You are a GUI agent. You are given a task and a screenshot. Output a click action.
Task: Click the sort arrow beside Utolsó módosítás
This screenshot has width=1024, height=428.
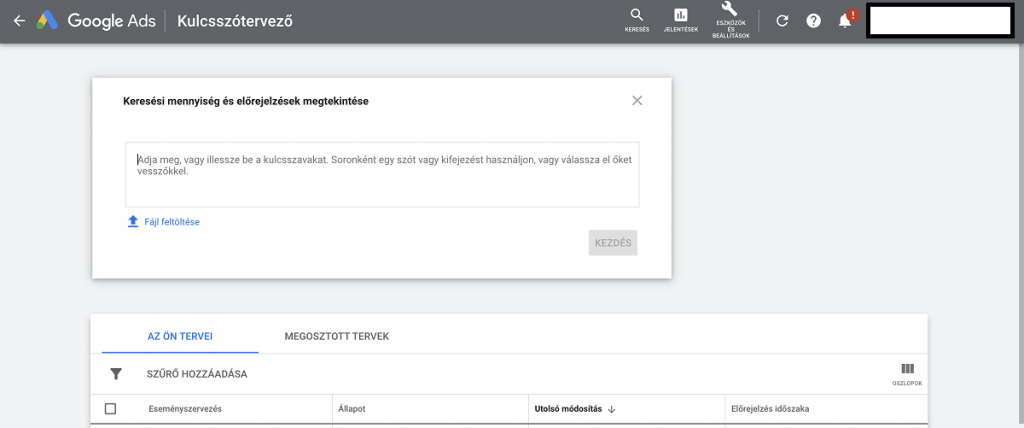tap(612, 409)
